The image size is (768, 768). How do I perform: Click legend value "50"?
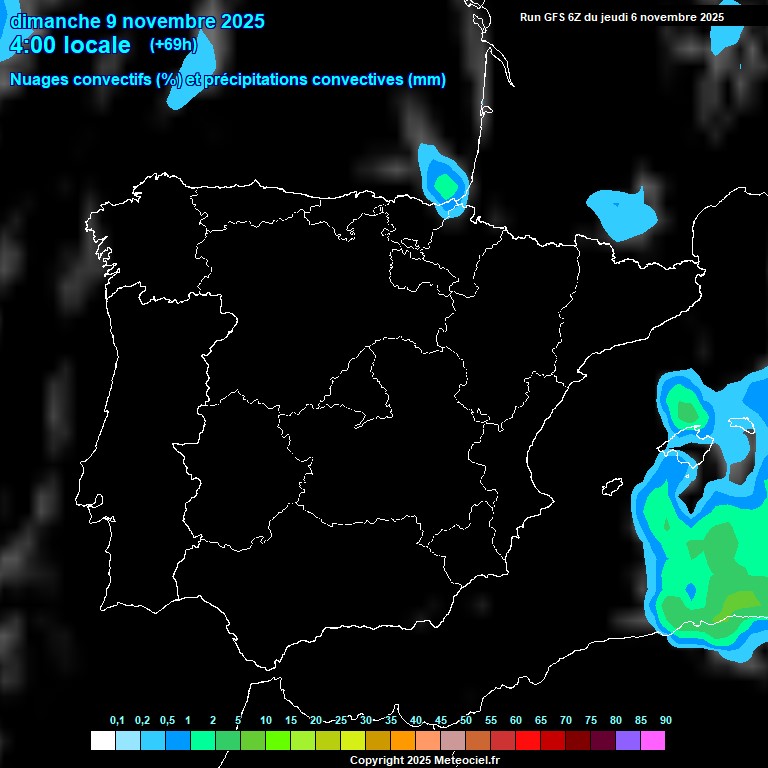point(466,720)
